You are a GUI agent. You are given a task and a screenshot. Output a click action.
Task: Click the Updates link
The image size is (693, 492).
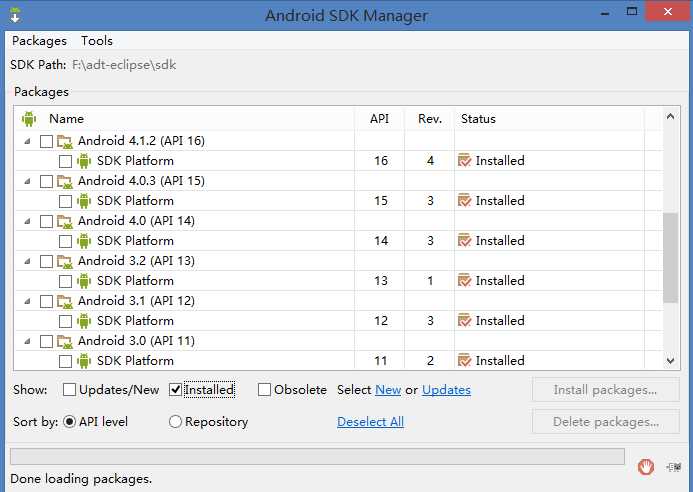[446, 390]
